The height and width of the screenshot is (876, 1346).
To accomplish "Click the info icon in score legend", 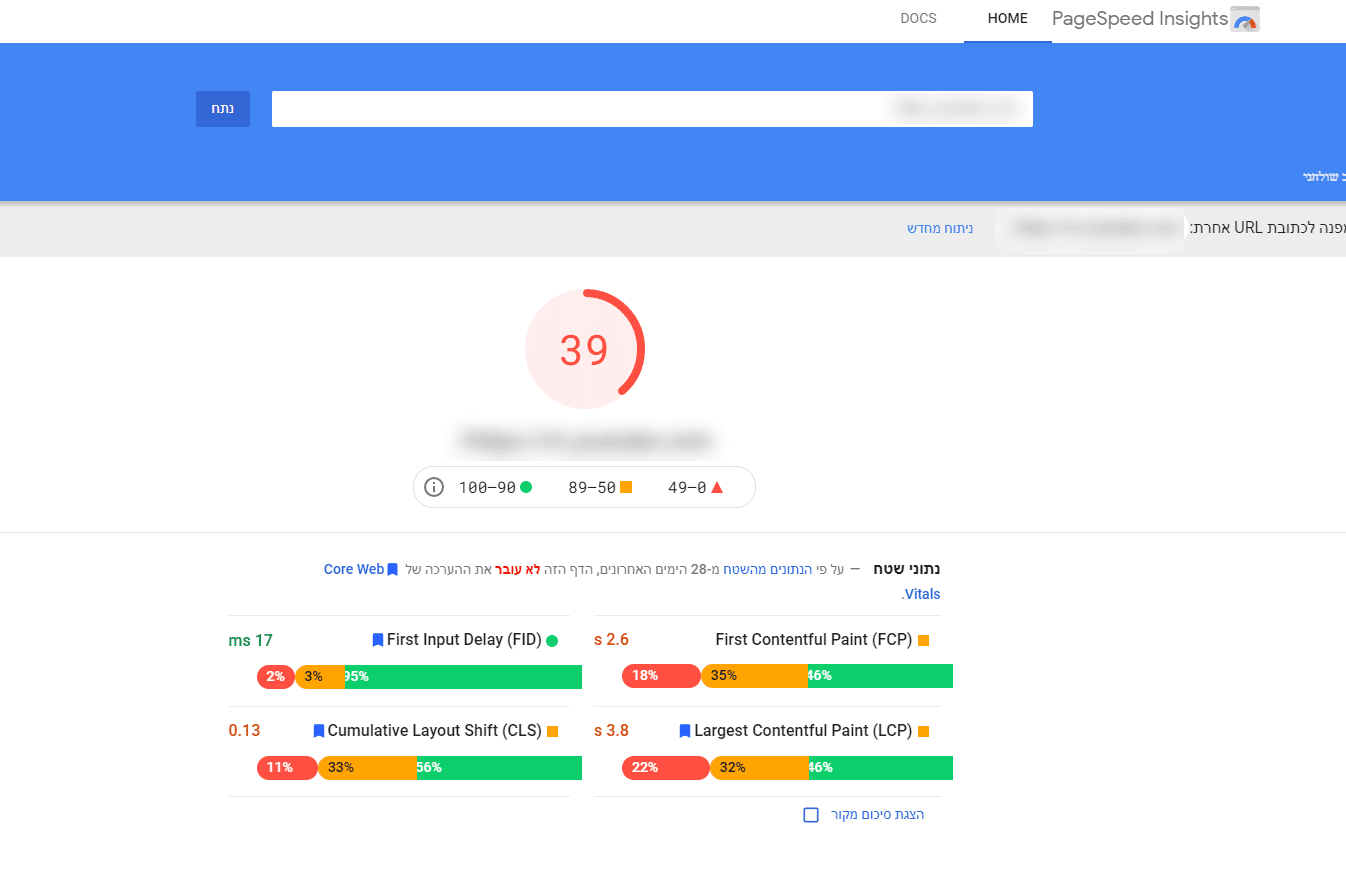I will click(434, 487).
